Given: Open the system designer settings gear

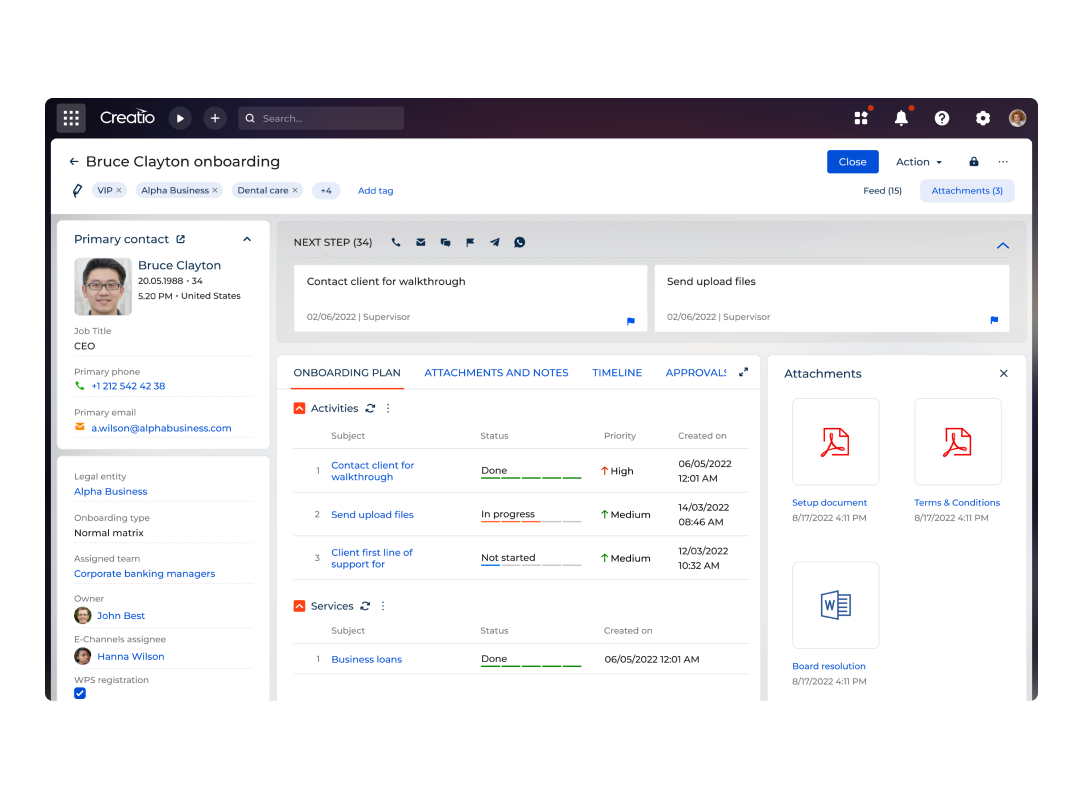Looking at the screenshot, I should (x=982, y=117).
